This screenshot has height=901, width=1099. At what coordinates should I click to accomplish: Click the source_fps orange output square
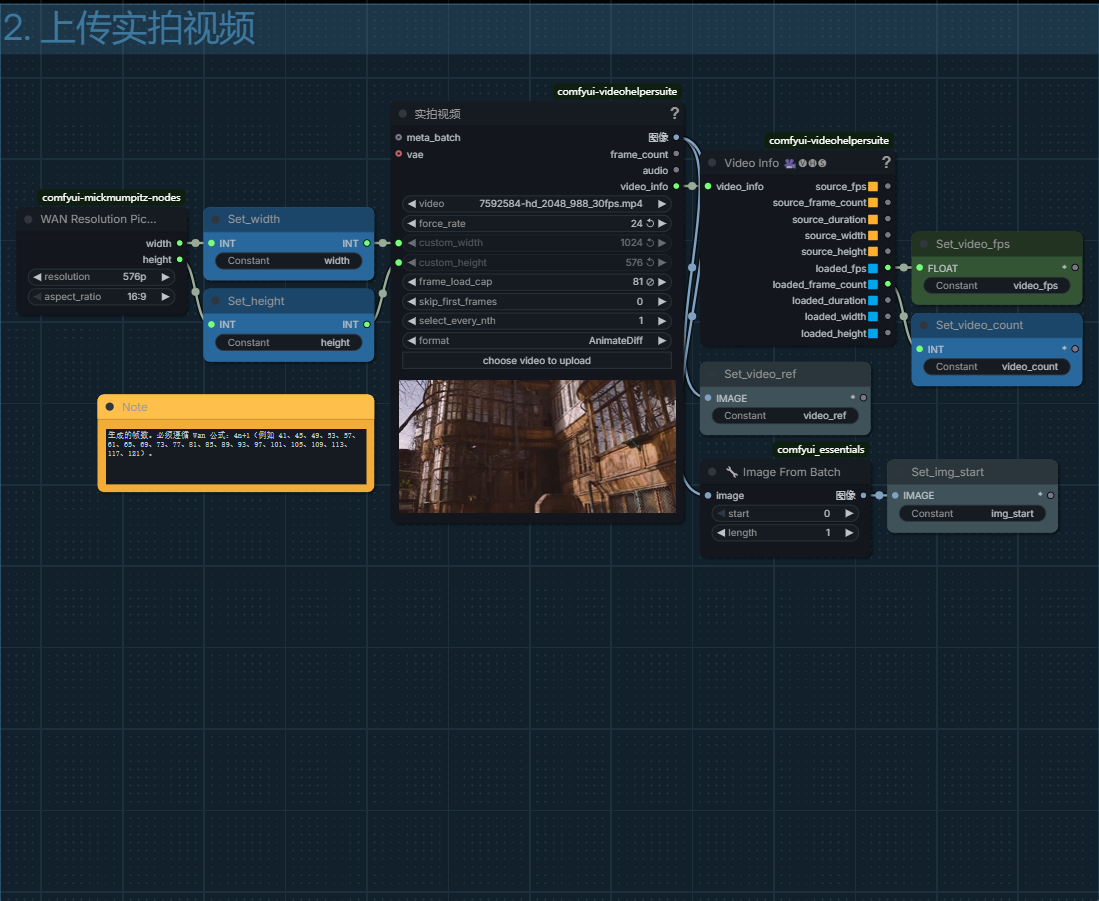pos(873,187)
